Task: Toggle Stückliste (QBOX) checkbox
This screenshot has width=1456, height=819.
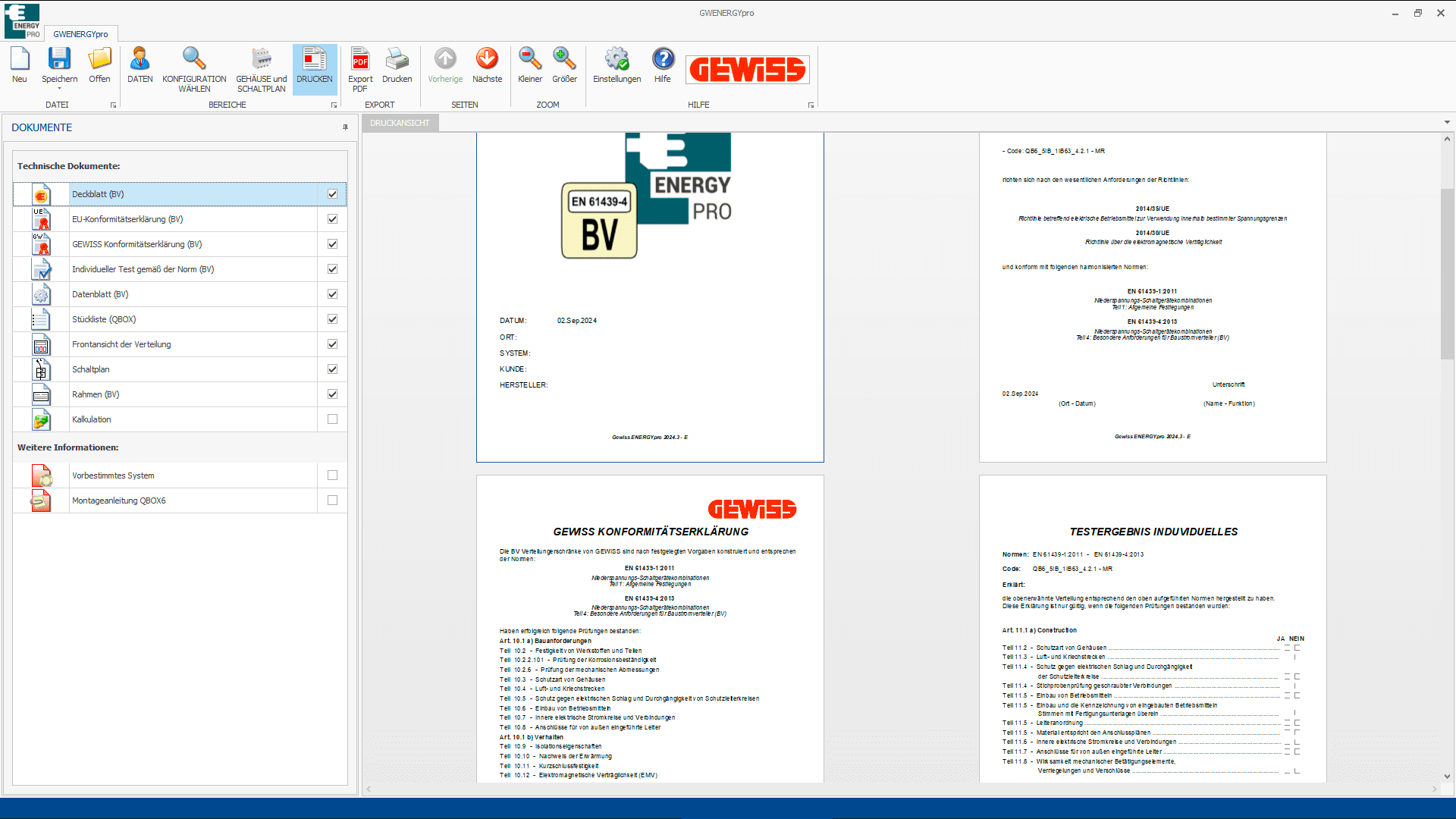Action: (332, 319)
